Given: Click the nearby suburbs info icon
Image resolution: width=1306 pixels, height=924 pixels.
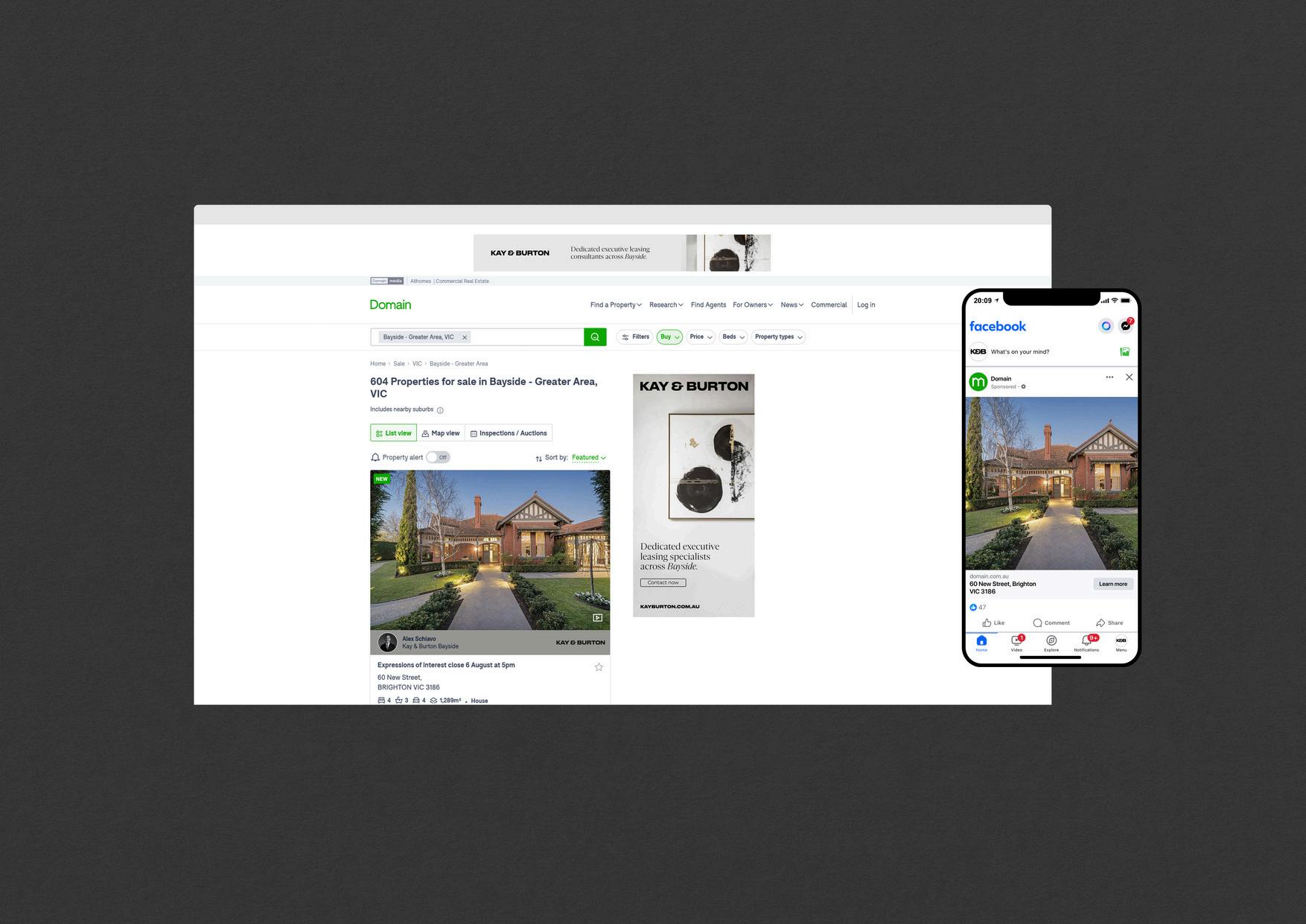Looking at the screenshot, I should [x=440, y=410].
